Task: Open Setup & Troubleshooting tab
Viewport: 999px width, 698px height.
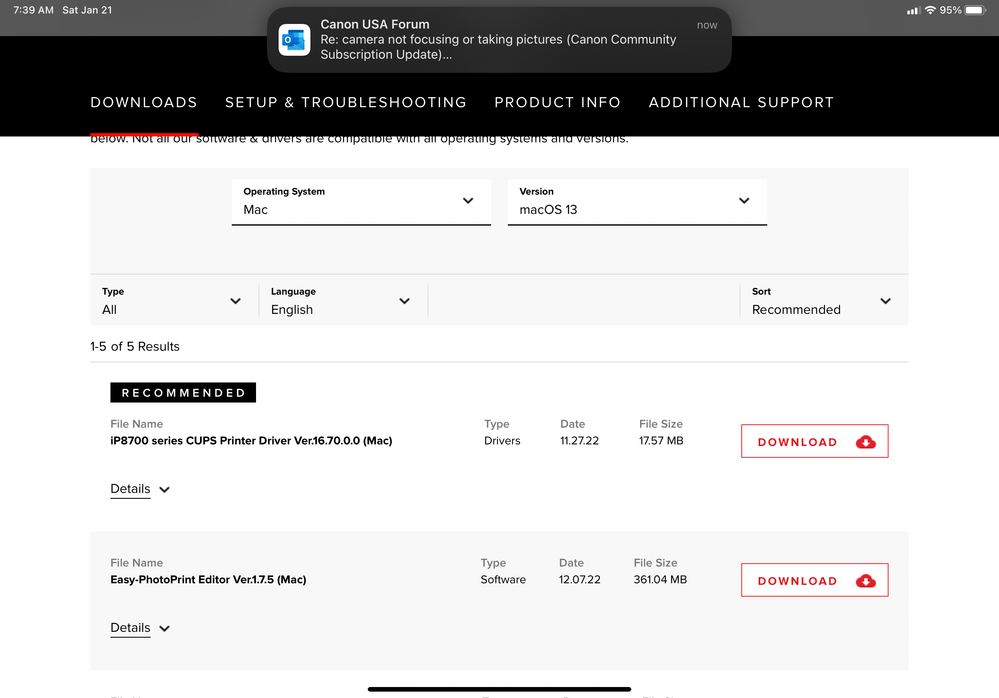Action: [x=345, y=102]
